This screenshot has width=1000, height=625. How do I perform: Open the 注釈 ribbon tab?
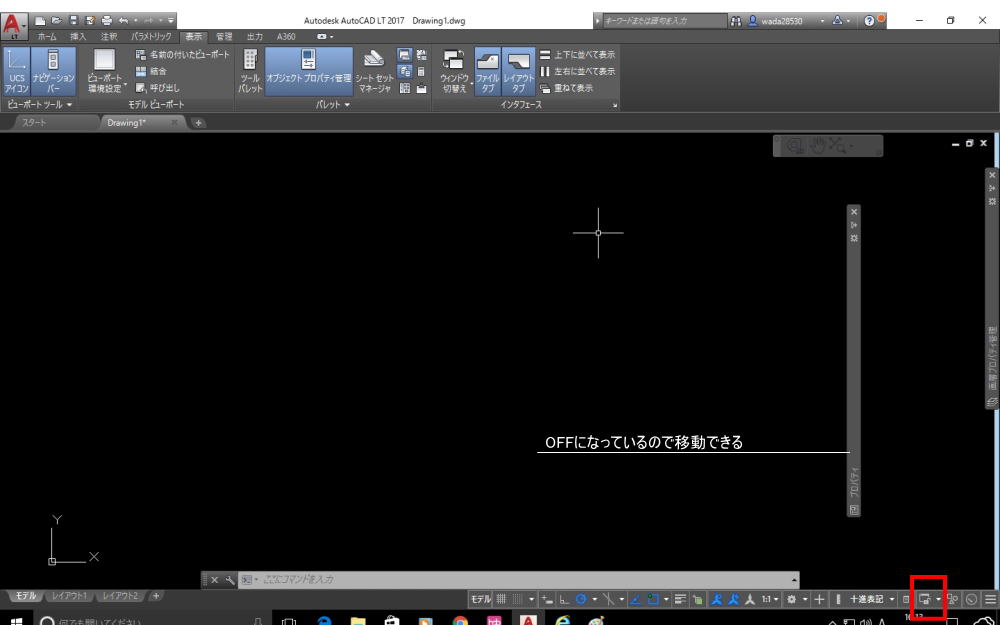109,37
